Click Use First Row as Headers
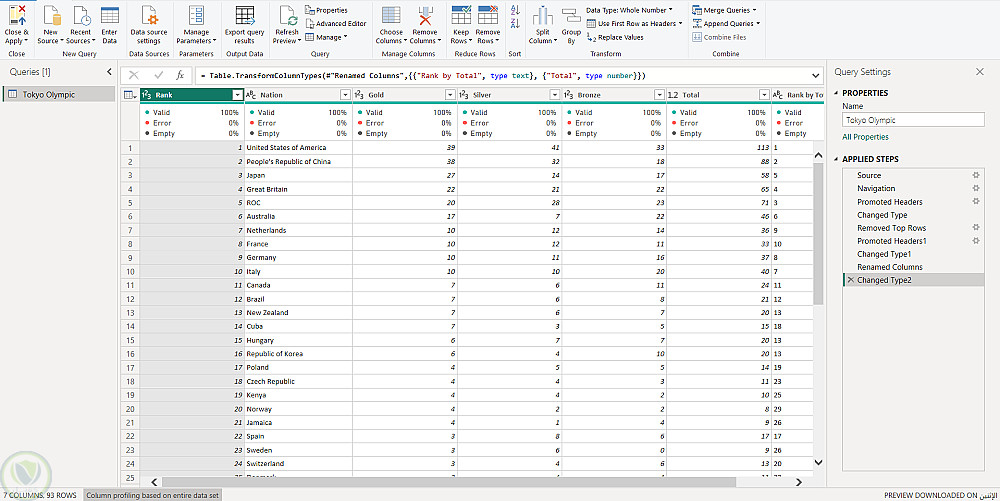Viewport: 1000px width, 501px height. (x=635, y=24)
